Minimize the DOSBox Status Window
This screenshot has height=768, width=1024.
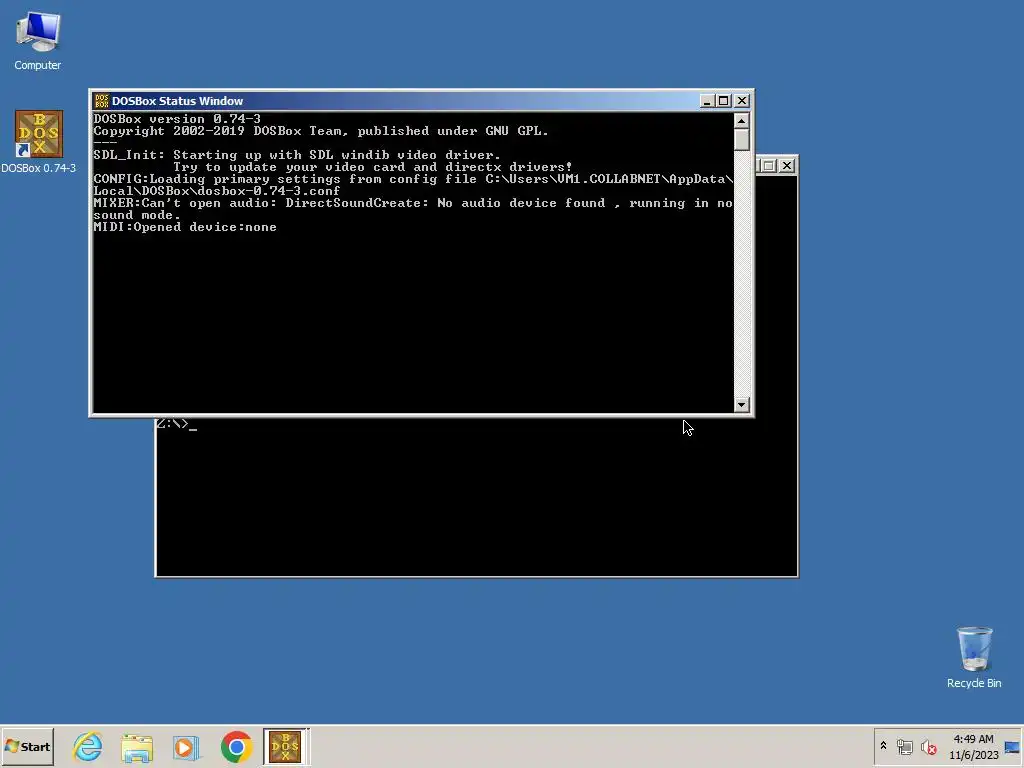tap(707, 101)
